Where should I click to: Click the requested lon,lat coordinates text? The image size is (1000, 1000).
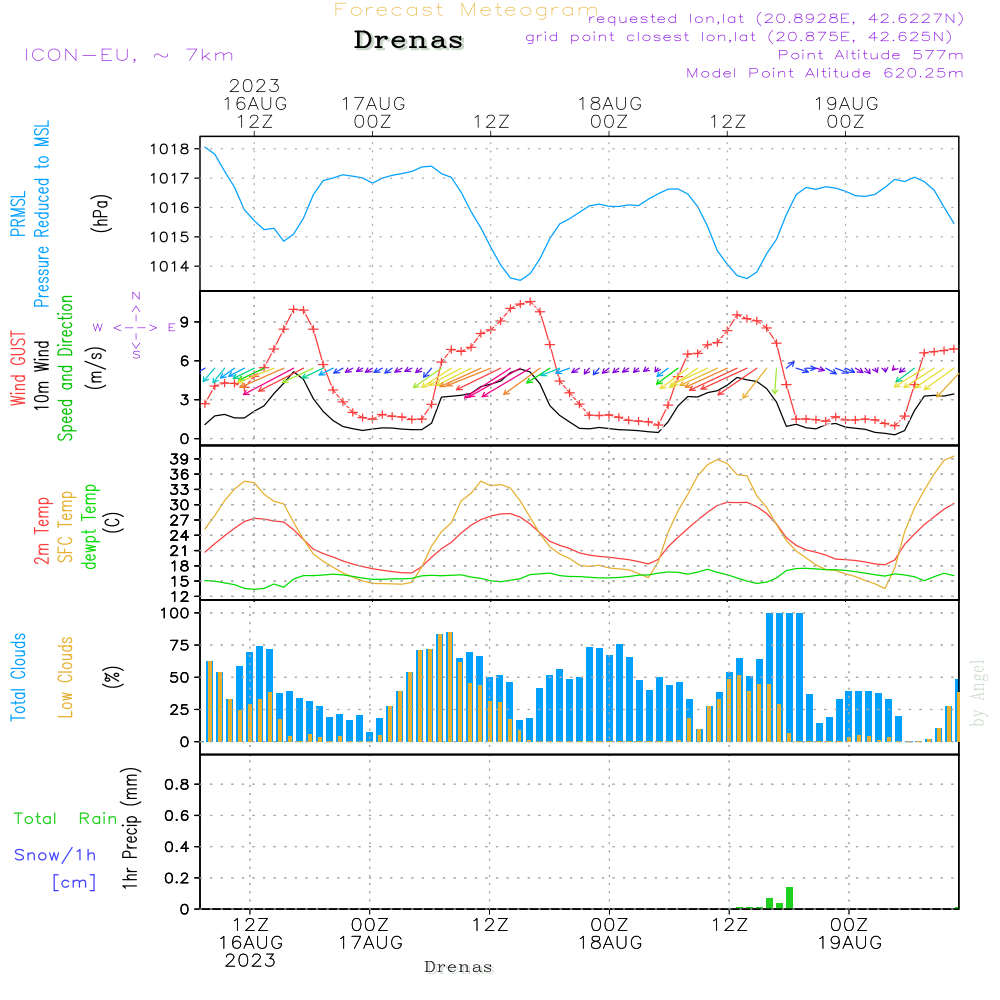pos(776,18)
